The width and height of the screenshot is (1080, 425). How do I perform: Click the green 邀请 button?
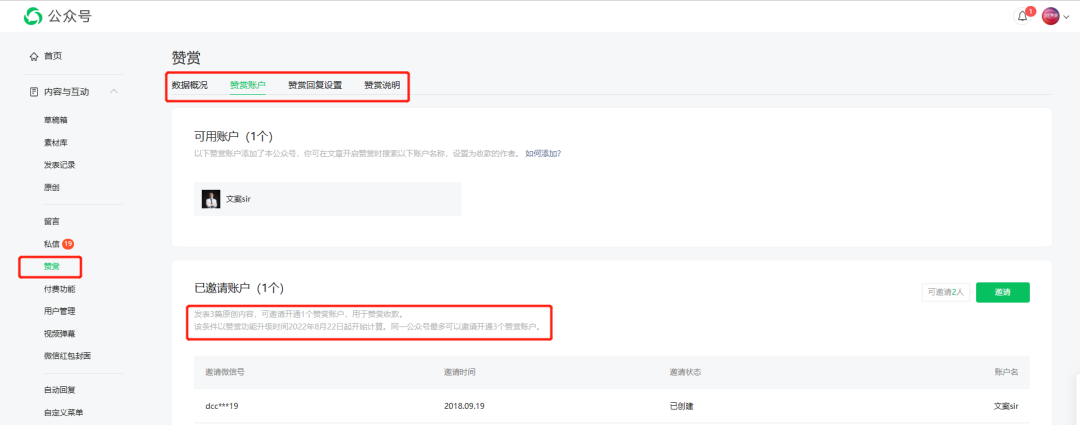click(1002, 292)
